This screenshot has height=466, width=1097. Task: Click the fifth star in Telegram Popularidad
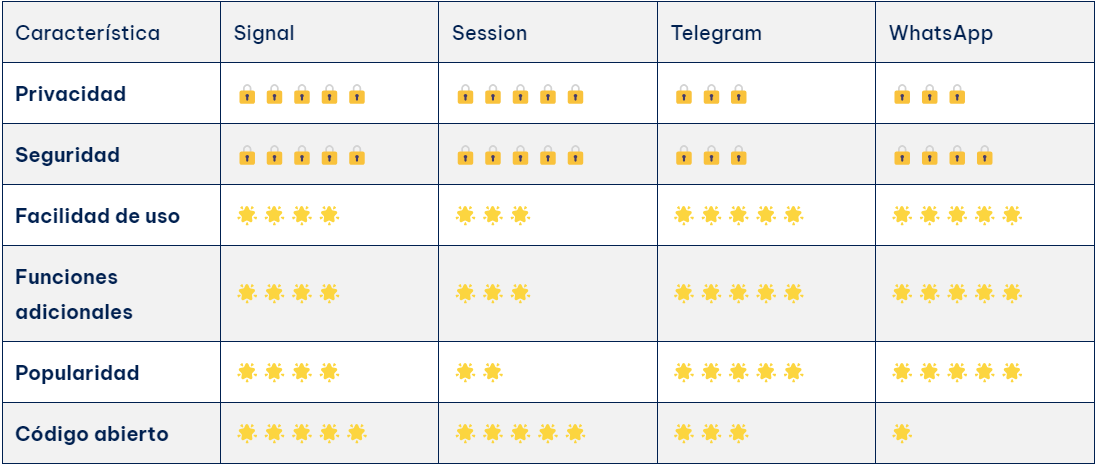pyautogui.click(x=793, y=372)
